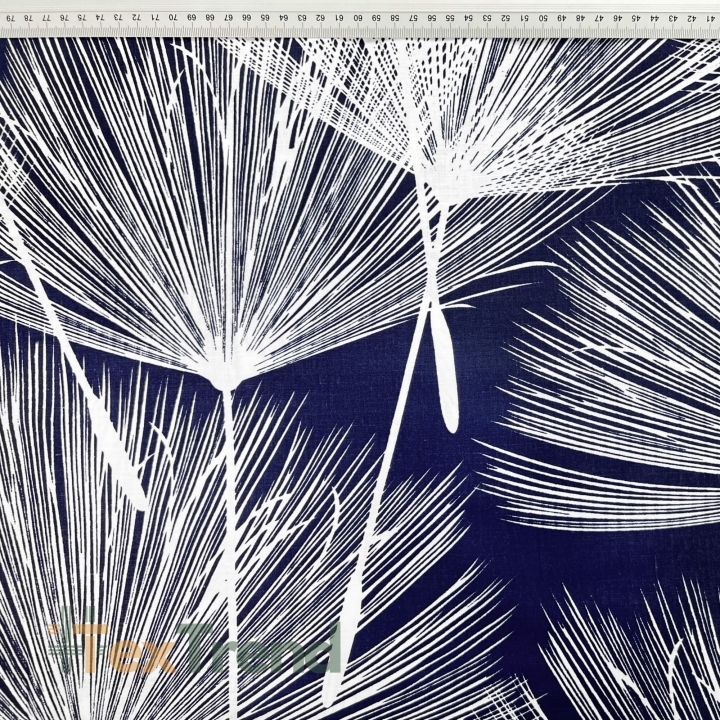Click the number 68 on the ruler
Viewport: 720px width, 720px height.
(210, 18)
